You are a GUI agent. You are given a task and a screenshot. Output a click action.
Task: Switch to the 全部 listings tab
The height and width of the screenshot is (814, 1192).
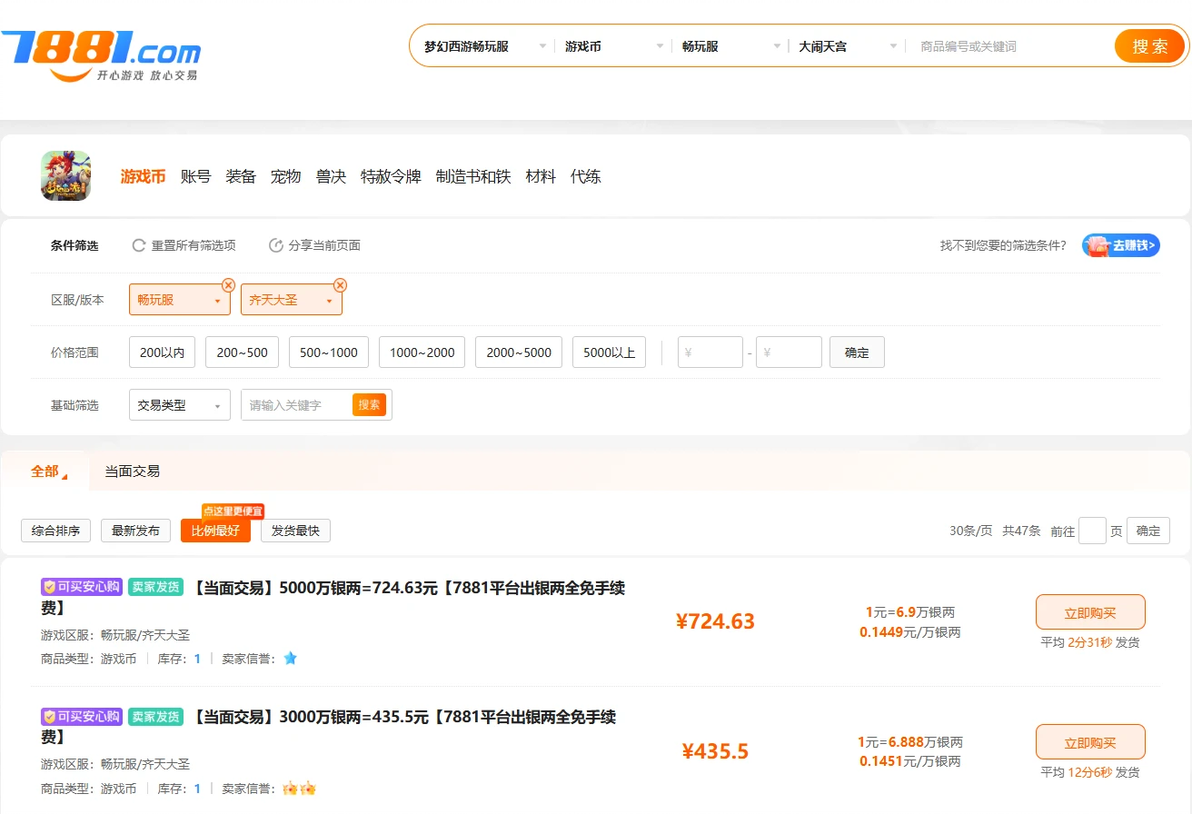(46, 471)
